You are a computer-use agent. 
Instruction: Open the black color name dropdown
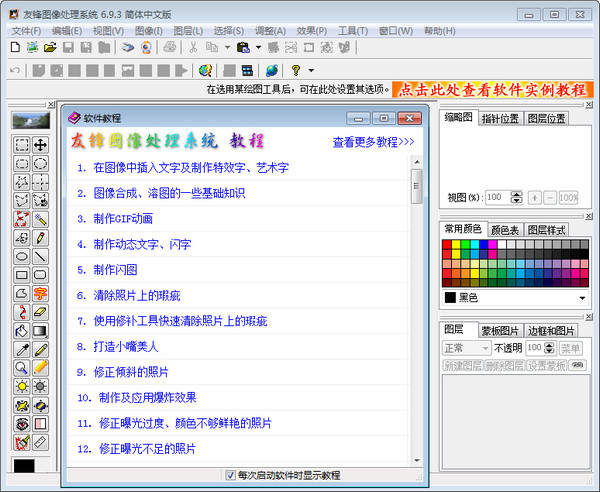coord(582,297)
